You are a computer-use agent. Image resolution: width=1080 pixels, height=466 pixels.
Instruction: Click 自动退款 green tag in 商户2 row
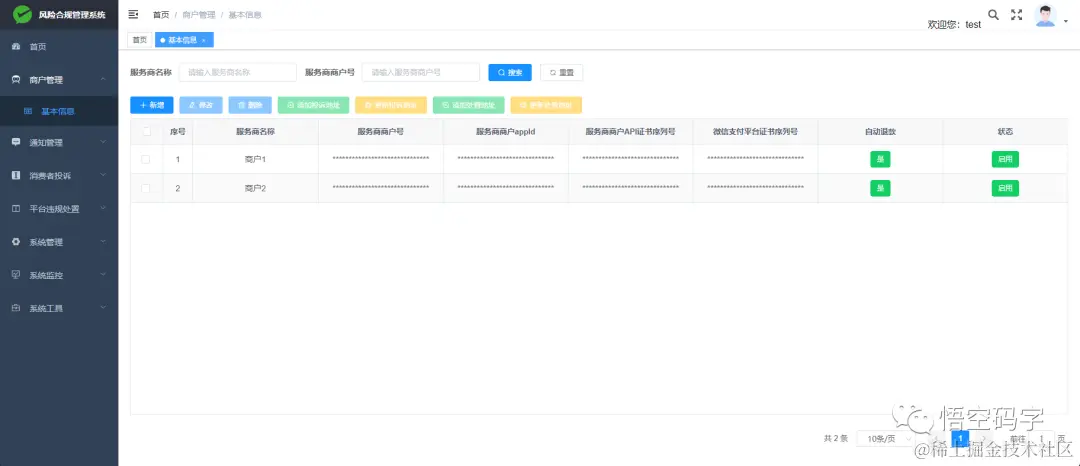point(880,188)
